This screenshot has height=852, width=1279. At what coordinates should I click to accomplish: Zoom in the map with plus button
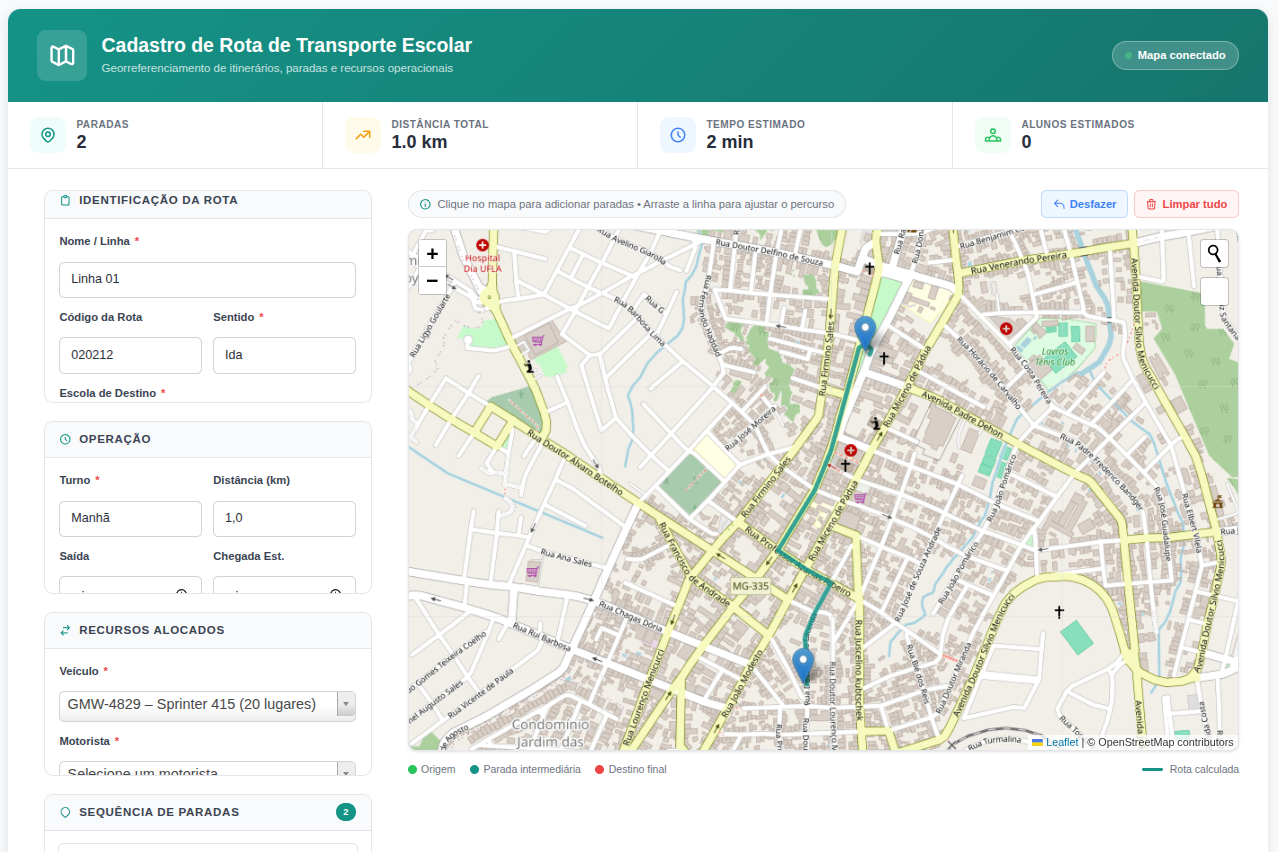point(432,254)
